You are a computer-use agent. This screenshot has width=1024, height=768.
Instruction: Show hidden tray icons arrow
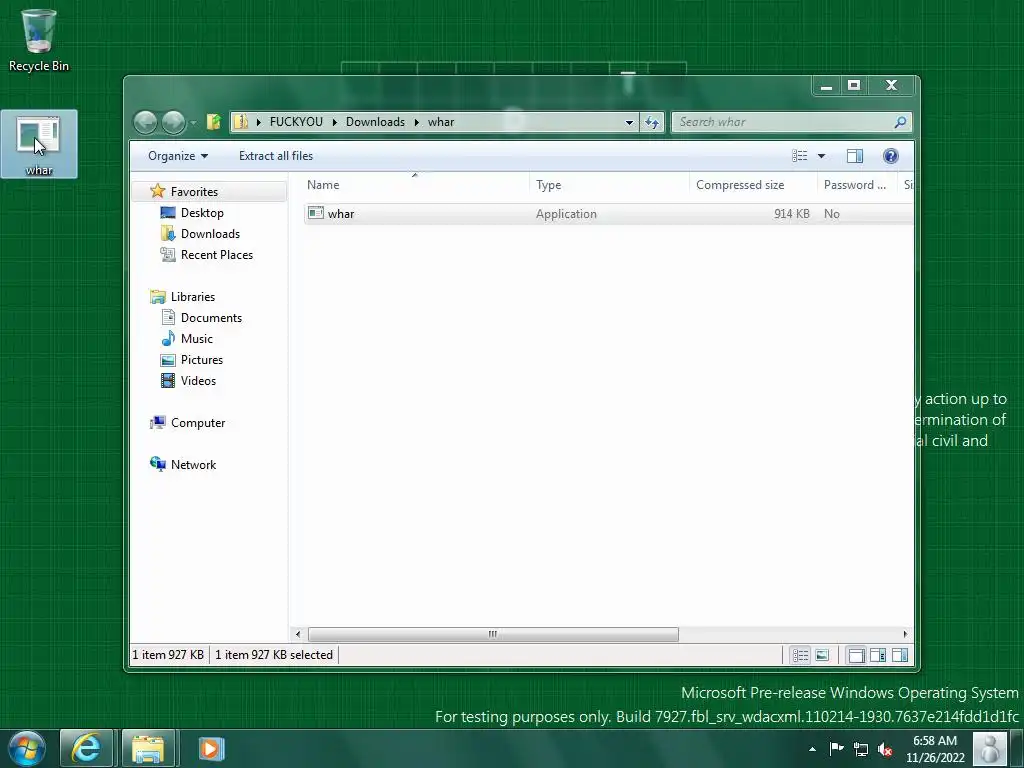click(x=812, y=749)
